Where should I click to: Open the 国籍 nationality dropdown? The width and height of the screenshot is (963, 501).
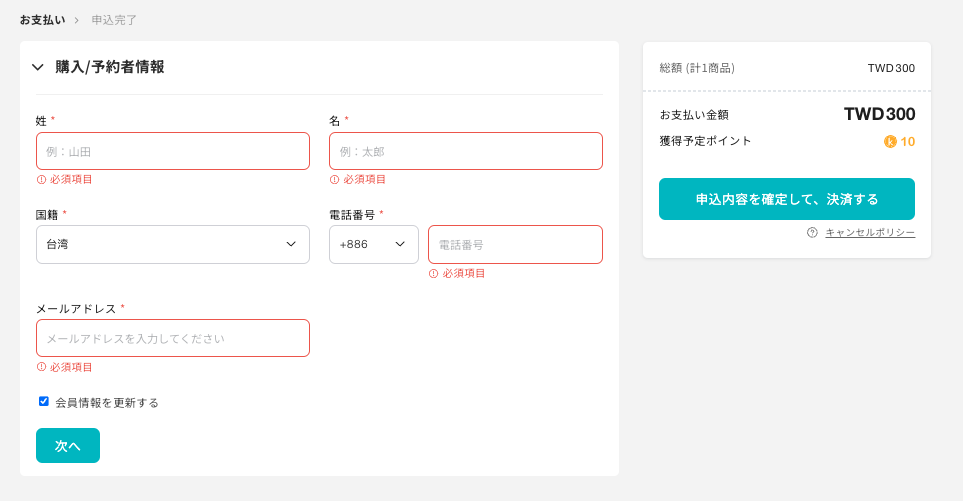173,244
